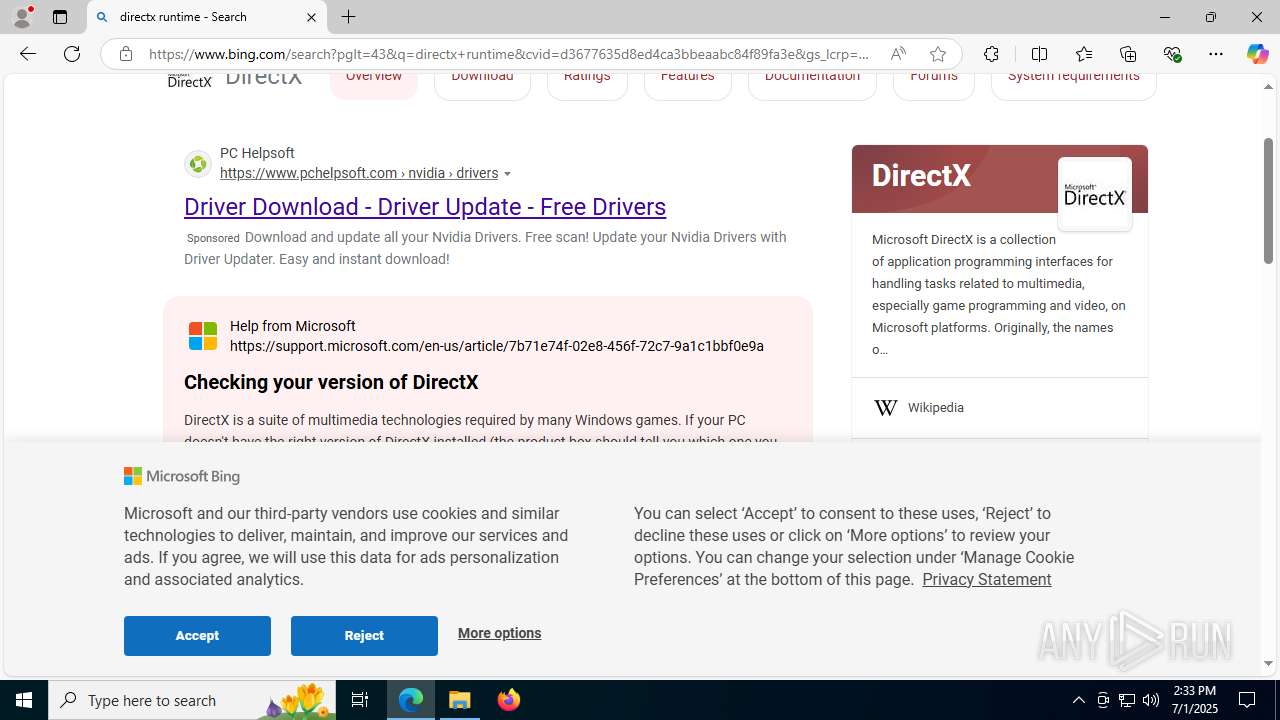The image size is (1280, 720).
Task: Click the Wikipedia W icon
Action: coord(885,408)
